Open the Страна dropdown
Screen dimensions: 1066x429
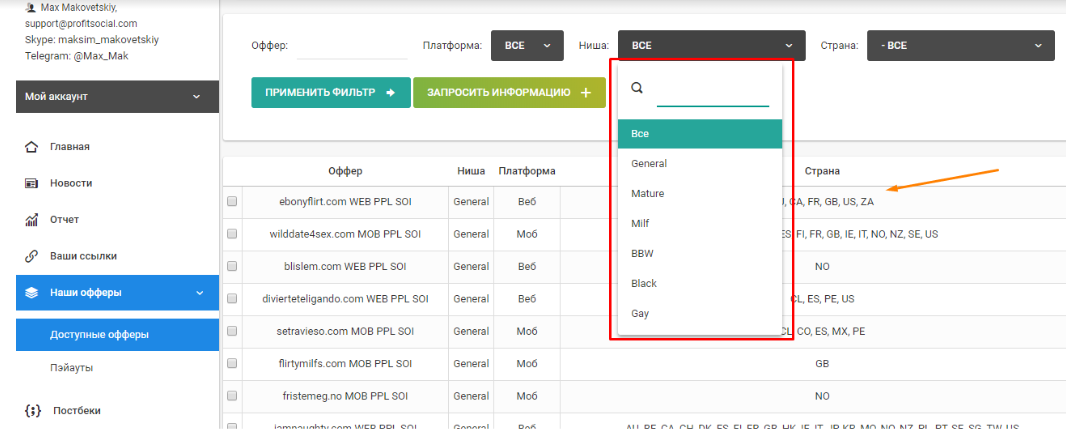tap(962, 46)
